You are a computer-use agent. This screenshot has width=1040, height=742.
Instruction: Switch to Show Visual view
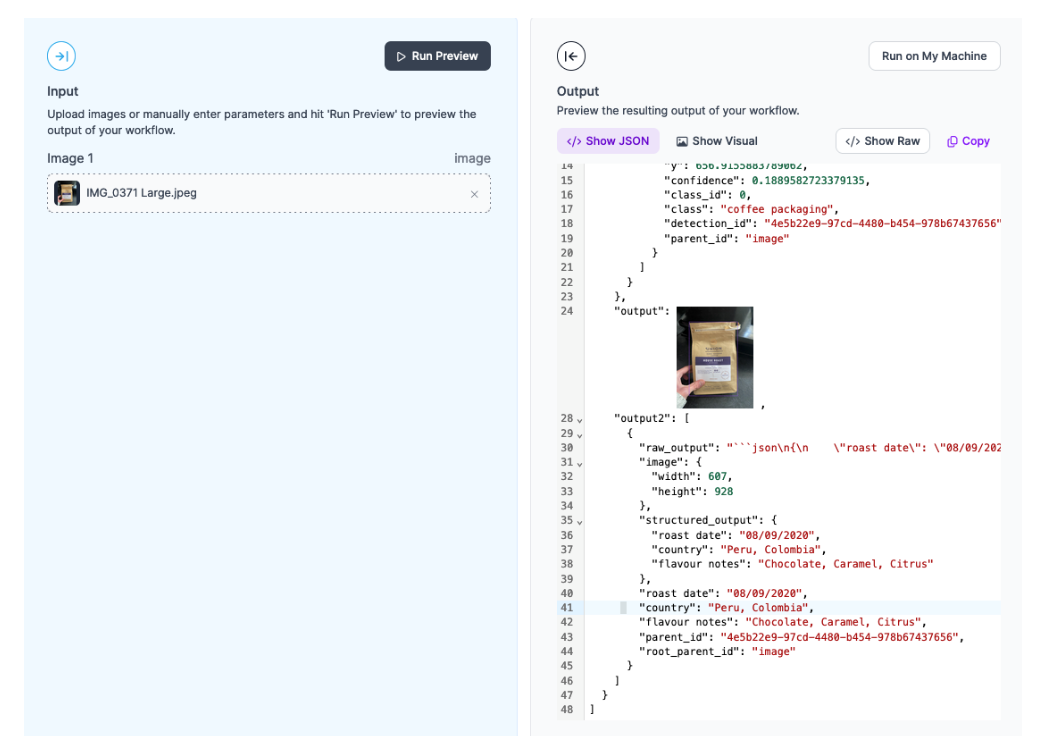[716, 141]
